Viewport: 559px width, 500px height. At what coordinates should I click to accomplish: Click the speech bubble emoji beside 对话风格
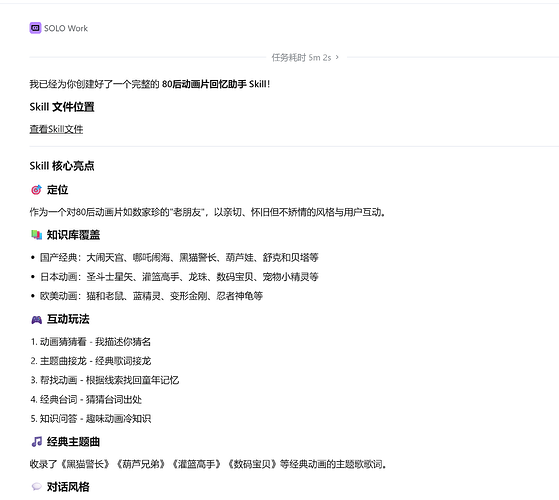[x=36, y=487]
